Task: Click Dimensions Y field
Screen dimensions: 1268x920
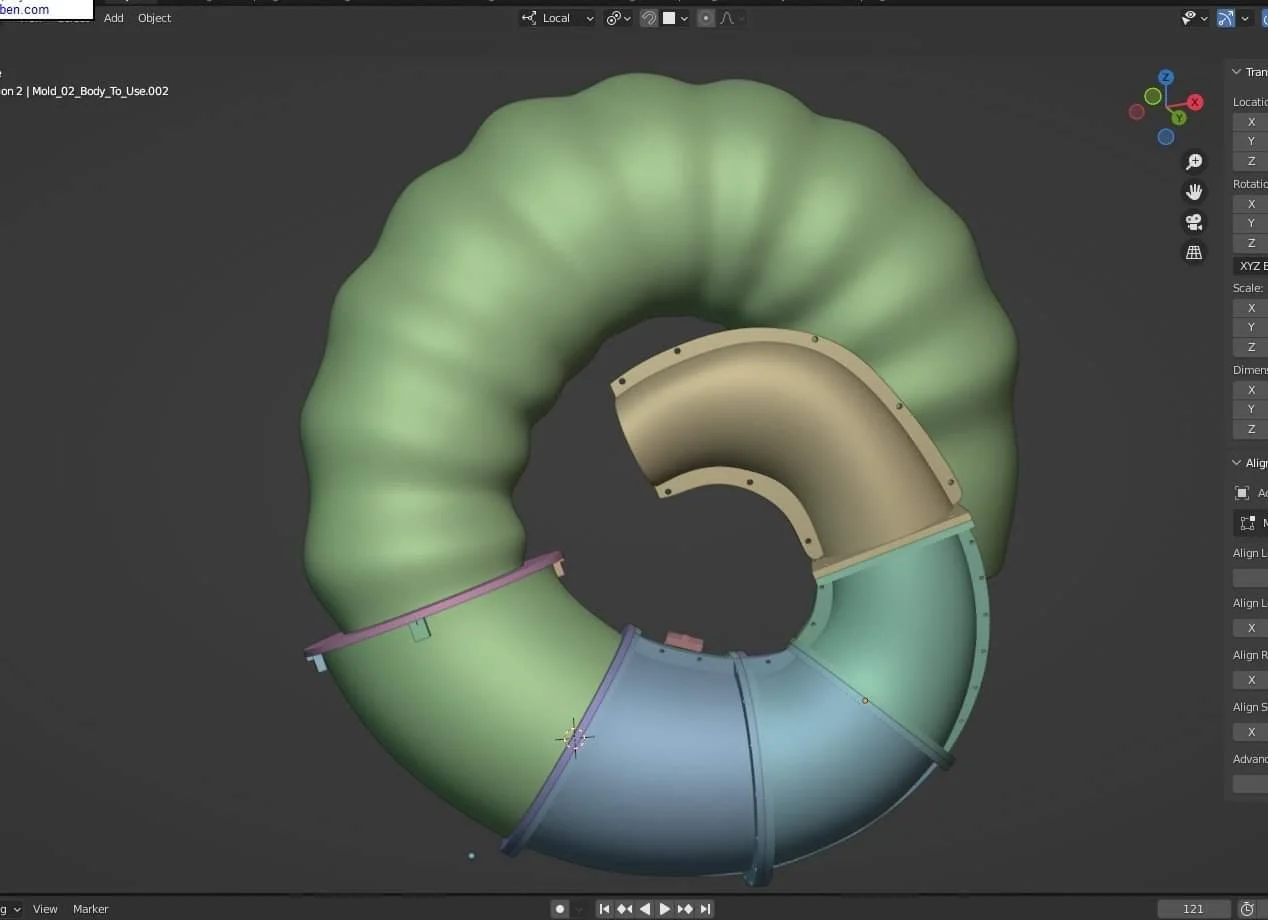Action: click(x=1250, y=409)
